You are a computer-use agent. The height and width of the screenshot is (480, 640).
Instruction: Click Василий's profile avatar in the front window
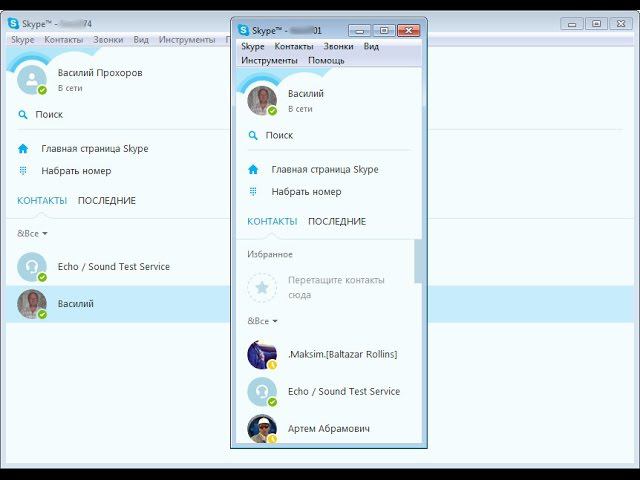(262, 101)
